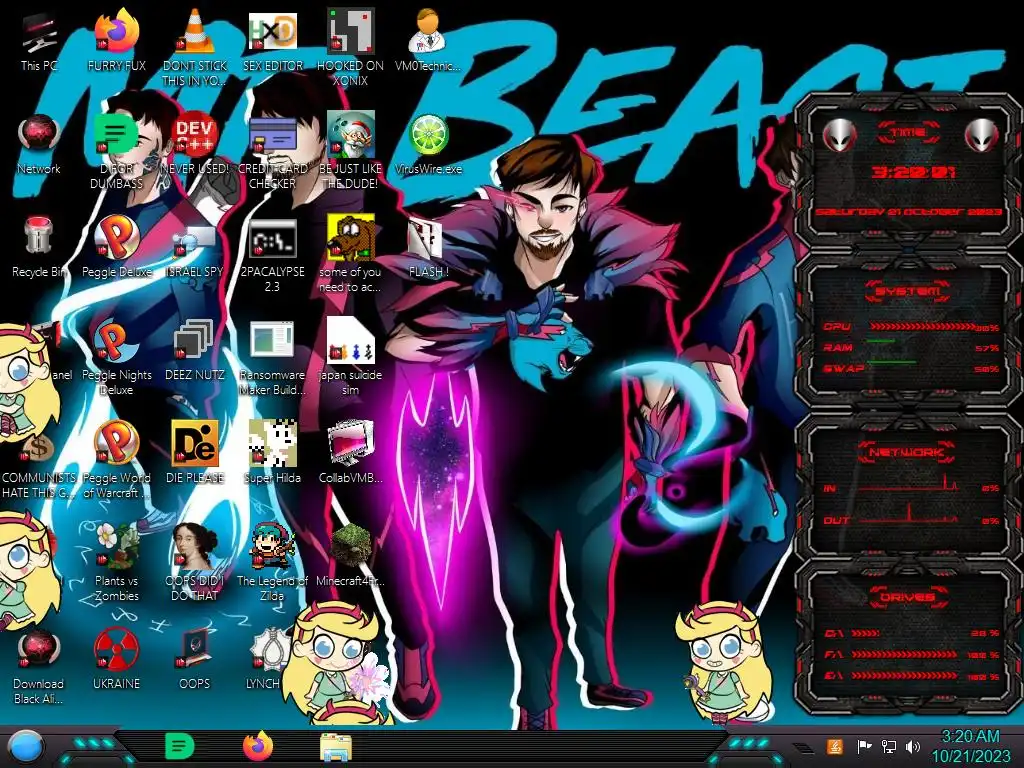Image resolution: width=1024 pixels, height=768 pixels.
Task: Open the Minecraft4Fr... grass block shortcut
Action: (351, 556)
